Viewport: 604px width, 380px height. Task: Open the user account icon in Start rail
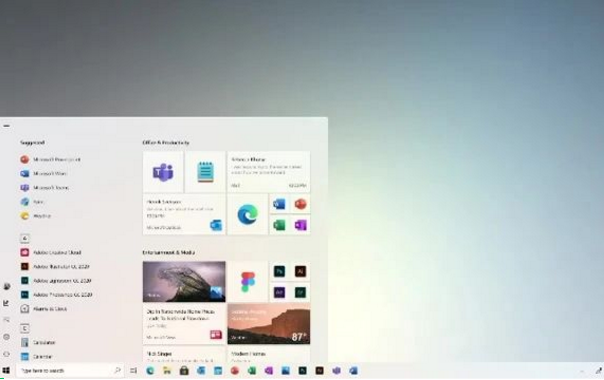[7, 286]
